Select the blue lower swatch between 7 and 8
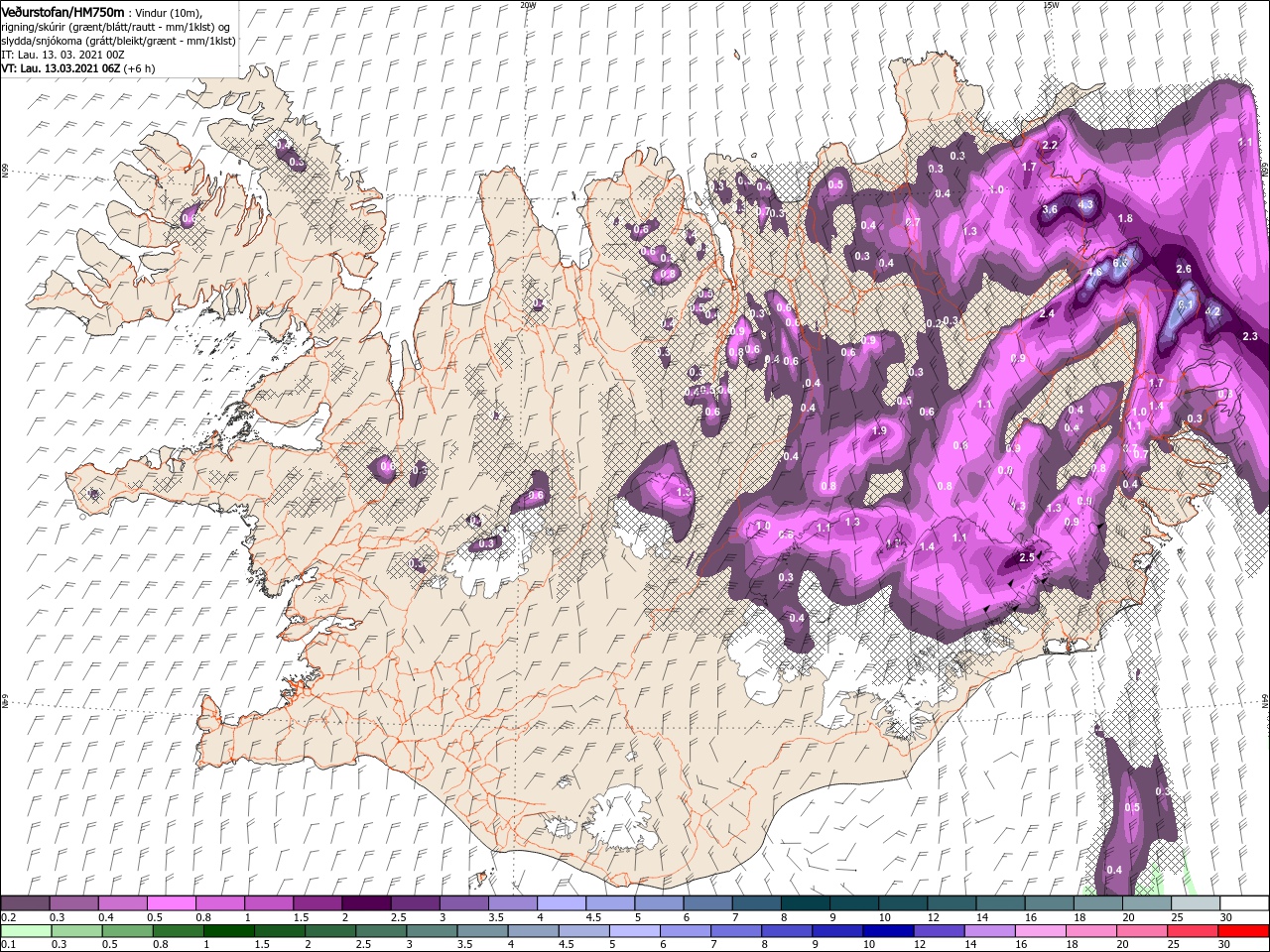Image resolution: width=1270 pixels, height=952 pixels. (x=736, y=931)
